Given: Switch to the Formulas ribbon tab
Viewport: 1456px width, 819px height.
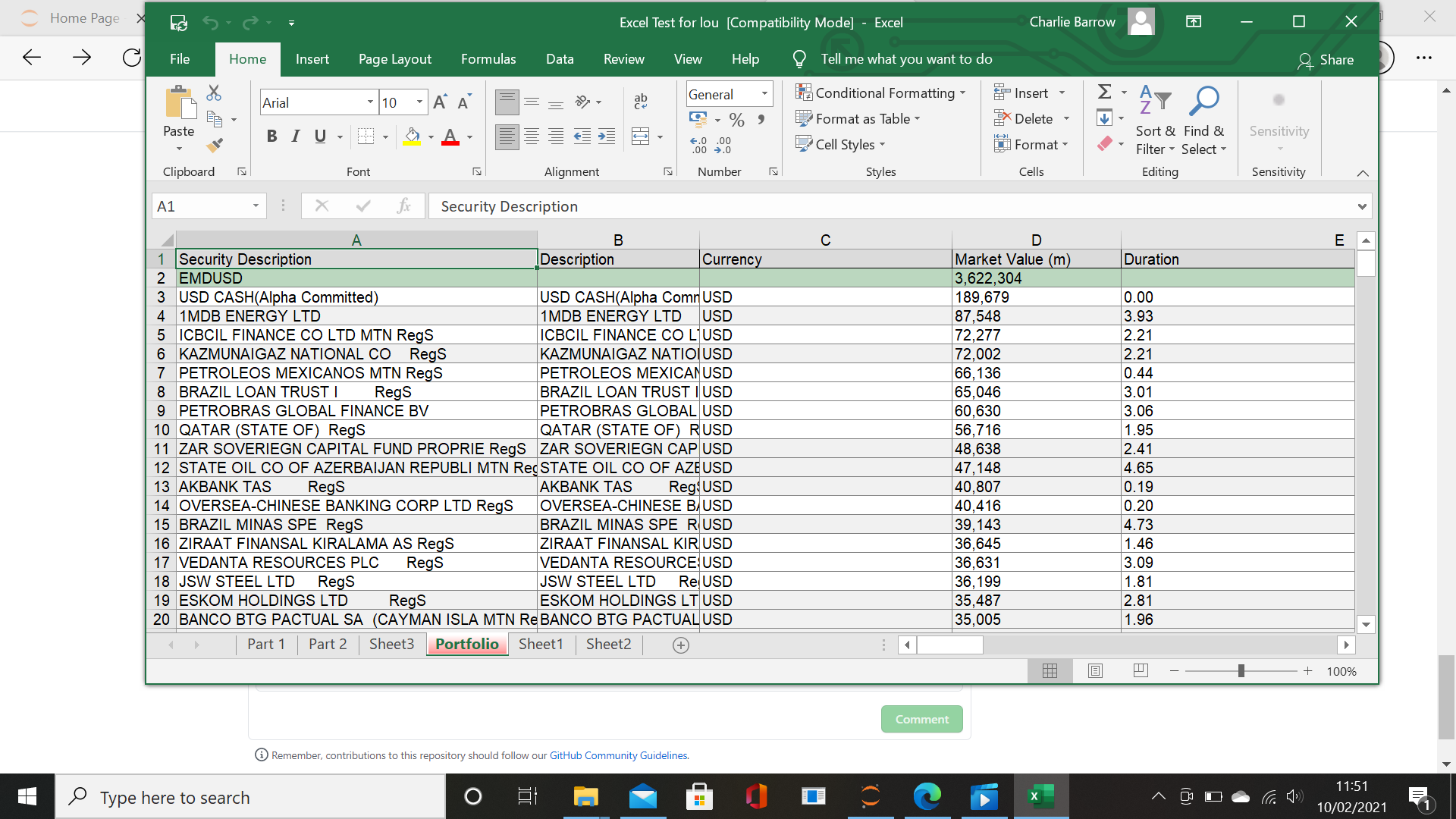Looking at the screenshot, I should (488, 58).
